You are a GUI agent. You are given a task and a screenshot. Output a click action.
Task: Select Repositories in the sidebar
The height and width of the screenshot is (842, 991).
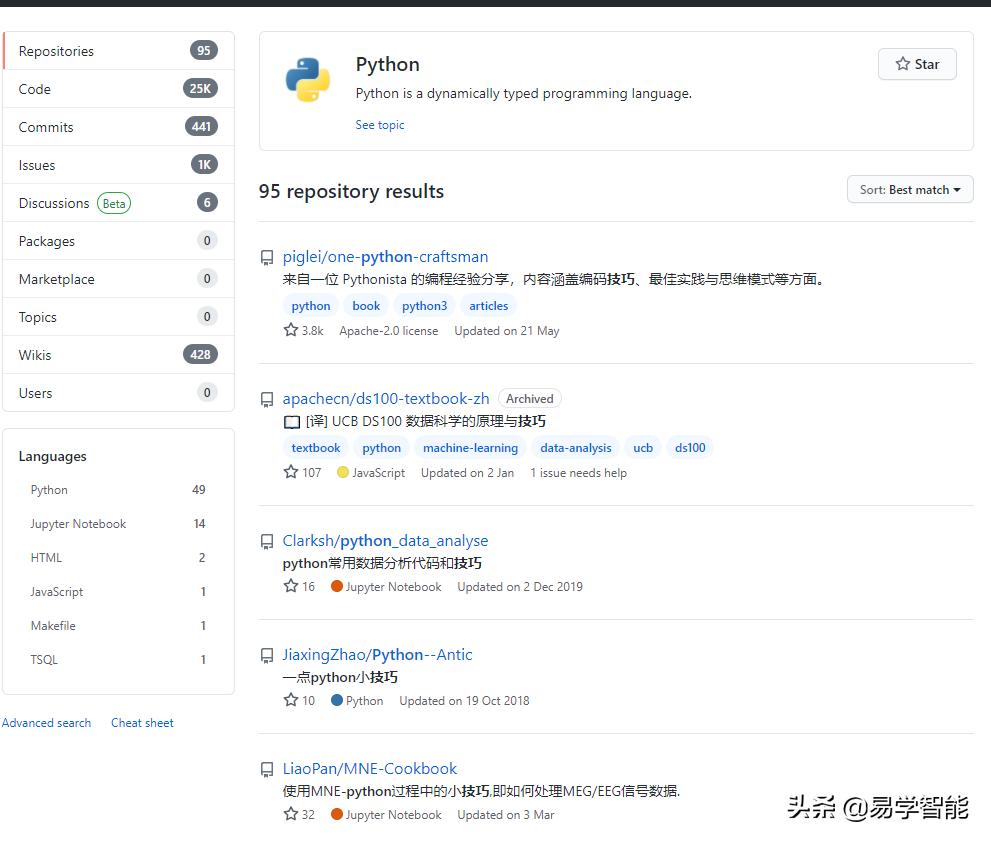(x=119, y=51)
